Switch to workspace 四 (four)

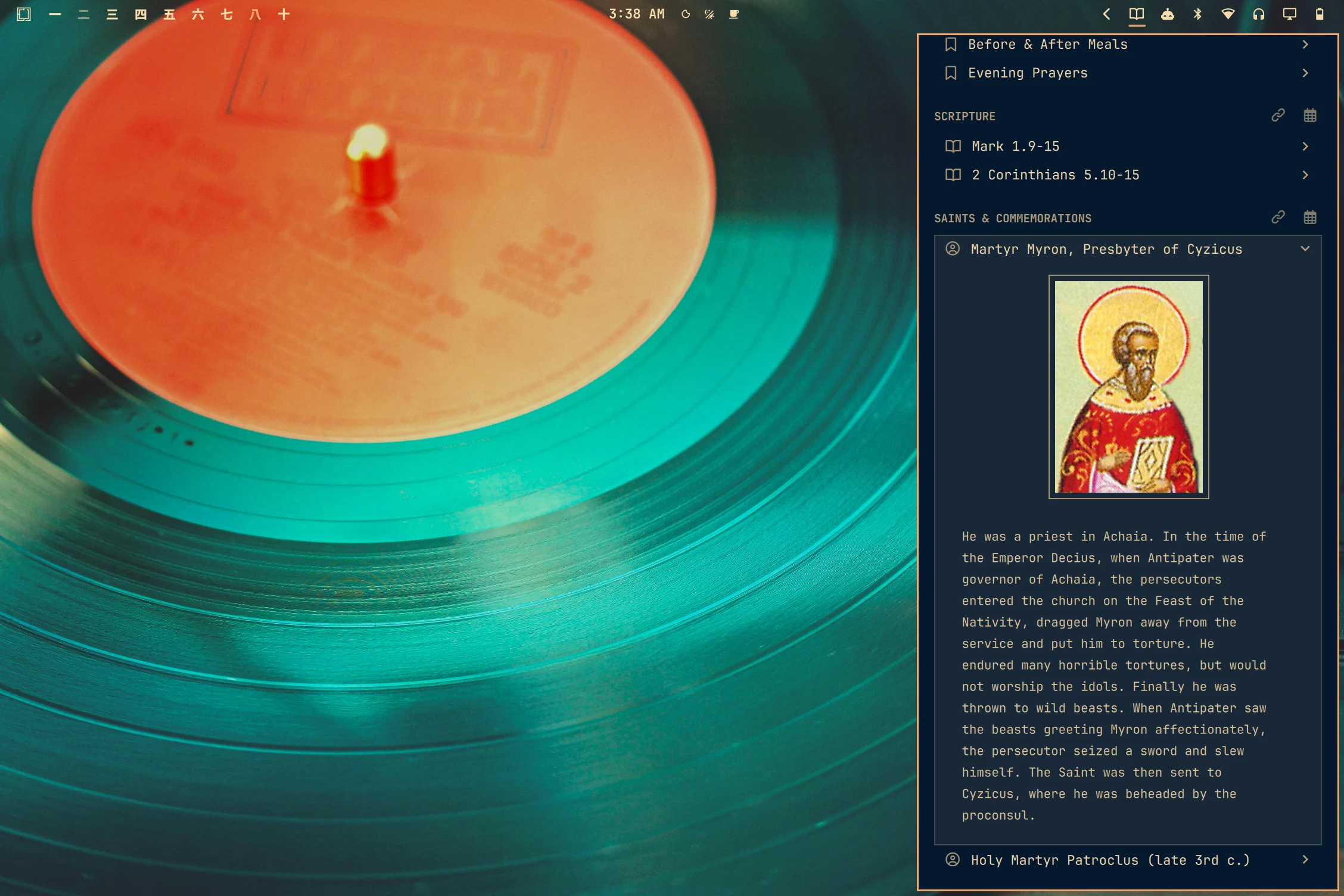(141, 14)
